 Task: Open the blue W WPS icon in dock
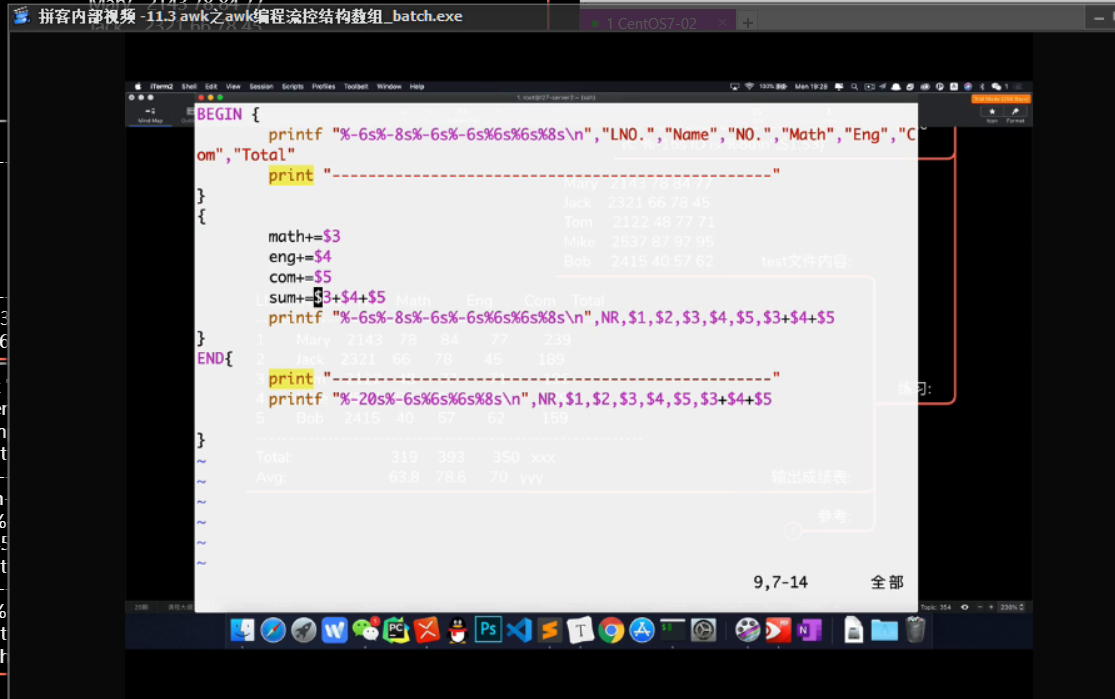[x=334, y=630]
